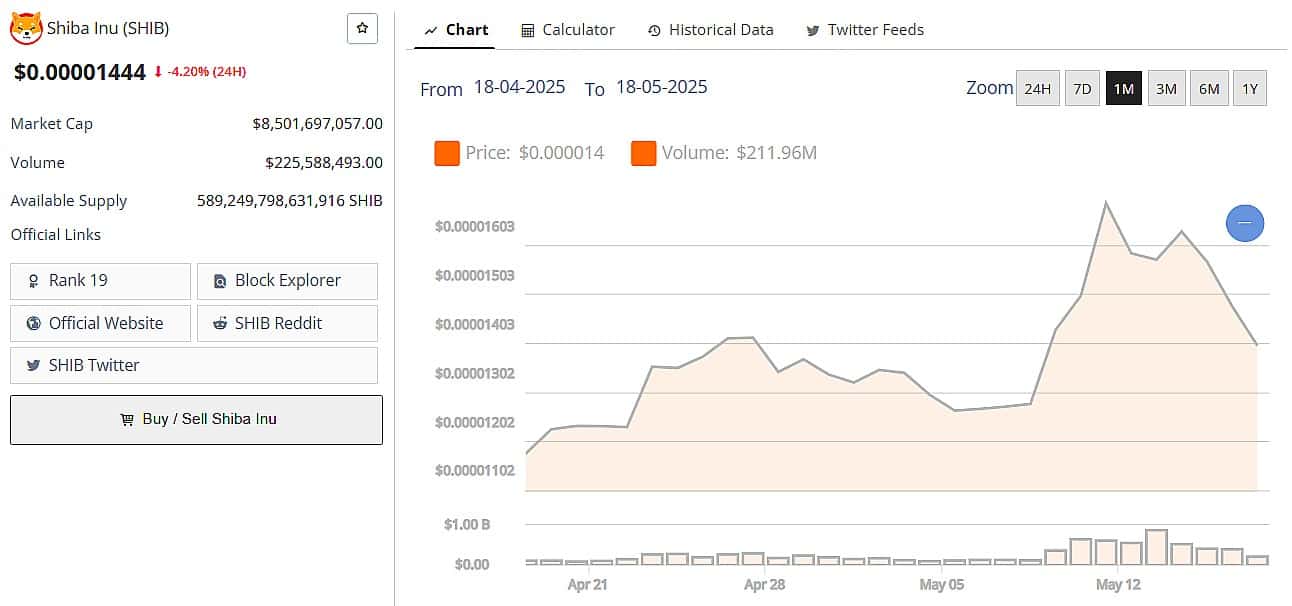
Task: Open the Historical Data tab
Action: [710, 29]
